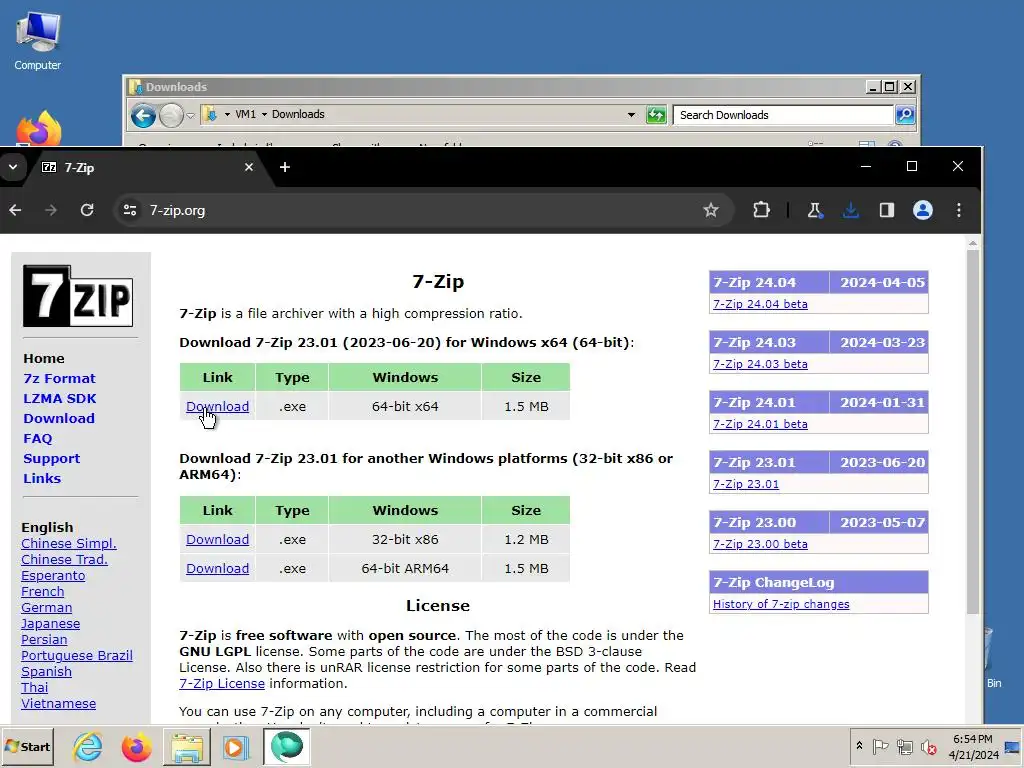Open the 7-Zip License link
The height and width of the screenshot is (768, 1024).
click(222, 683)
